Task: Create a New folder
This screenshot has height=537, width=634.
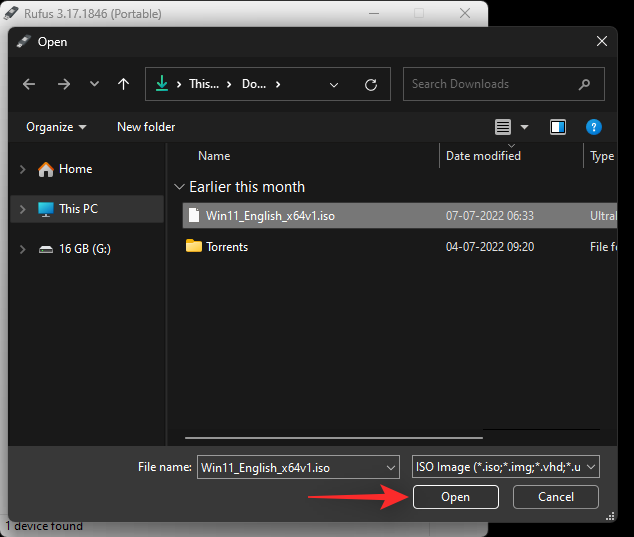Action: pyautogui.click(x=146, y=127)
